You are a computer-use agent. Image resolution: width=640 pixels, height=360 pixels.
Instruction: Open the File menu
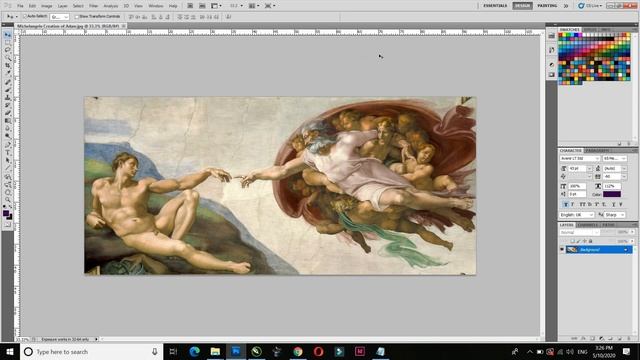[x=20, y=6]
